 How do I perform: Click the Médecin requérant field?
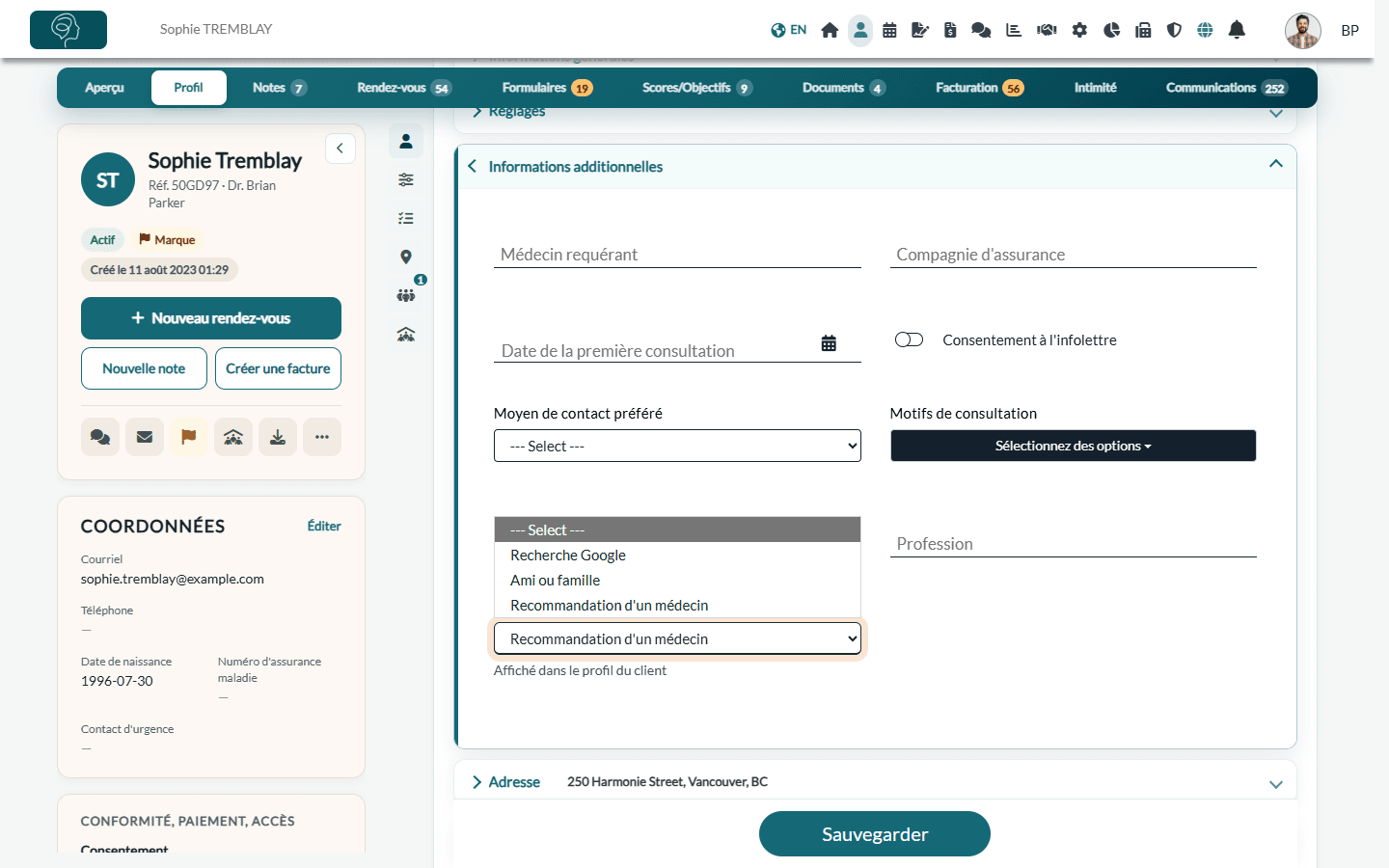[677, 255]
